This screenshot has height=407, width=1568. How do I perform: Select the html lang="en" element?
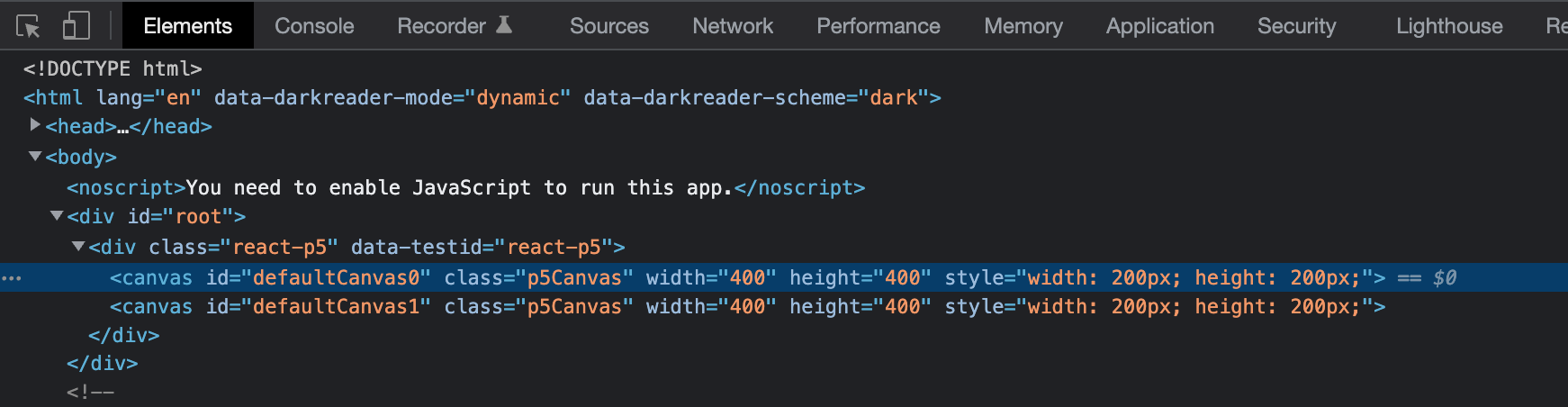(482, 97)
